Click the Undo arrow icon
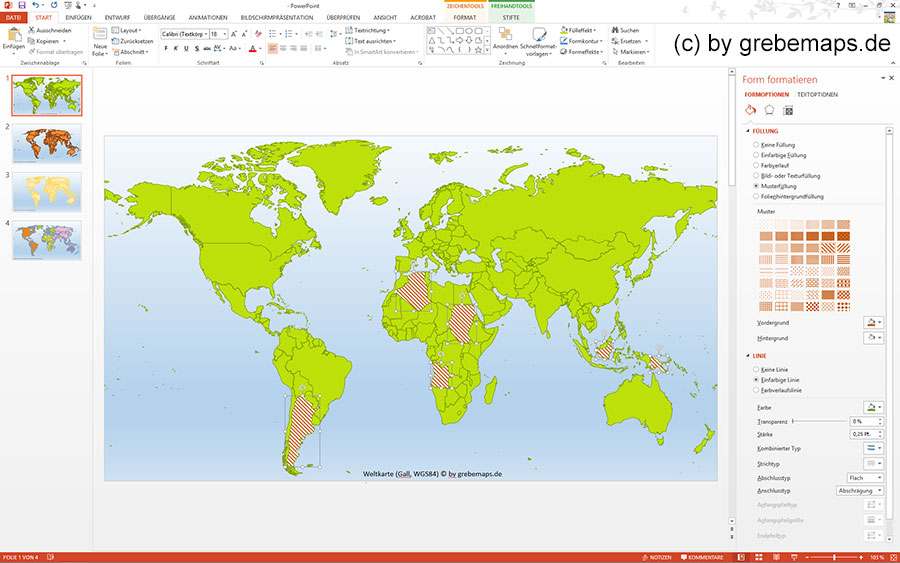This screenshot has height=563, width=900. 35,5
